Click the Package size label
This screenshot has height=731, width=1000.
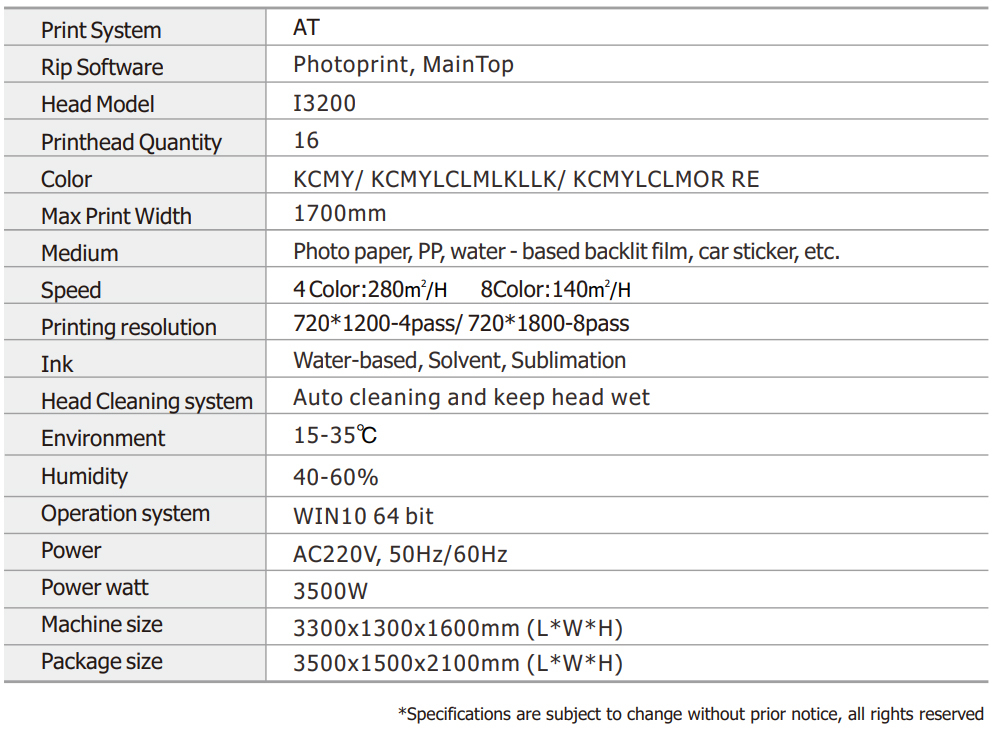pos(102,661)
